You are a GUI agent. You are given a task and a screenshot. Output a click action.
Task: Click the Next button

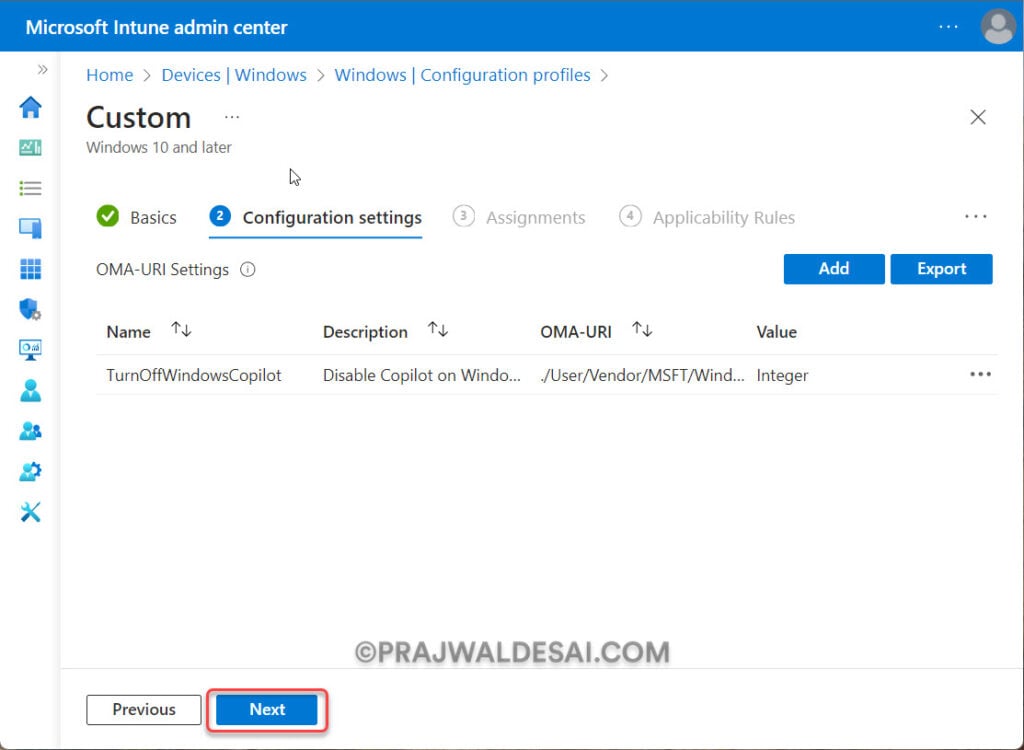(x=266, y=709)
